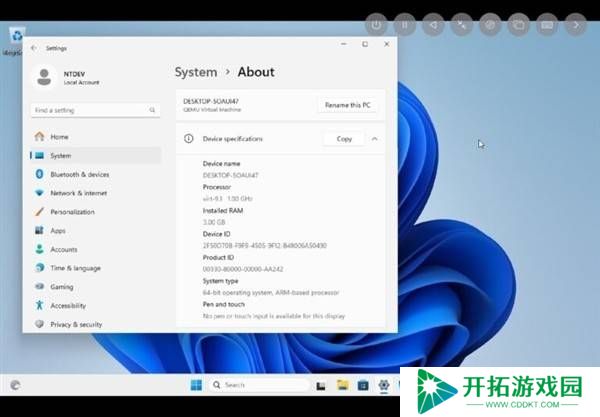
Task: Maximize the Settings window
Action: [x=365, y=44]
